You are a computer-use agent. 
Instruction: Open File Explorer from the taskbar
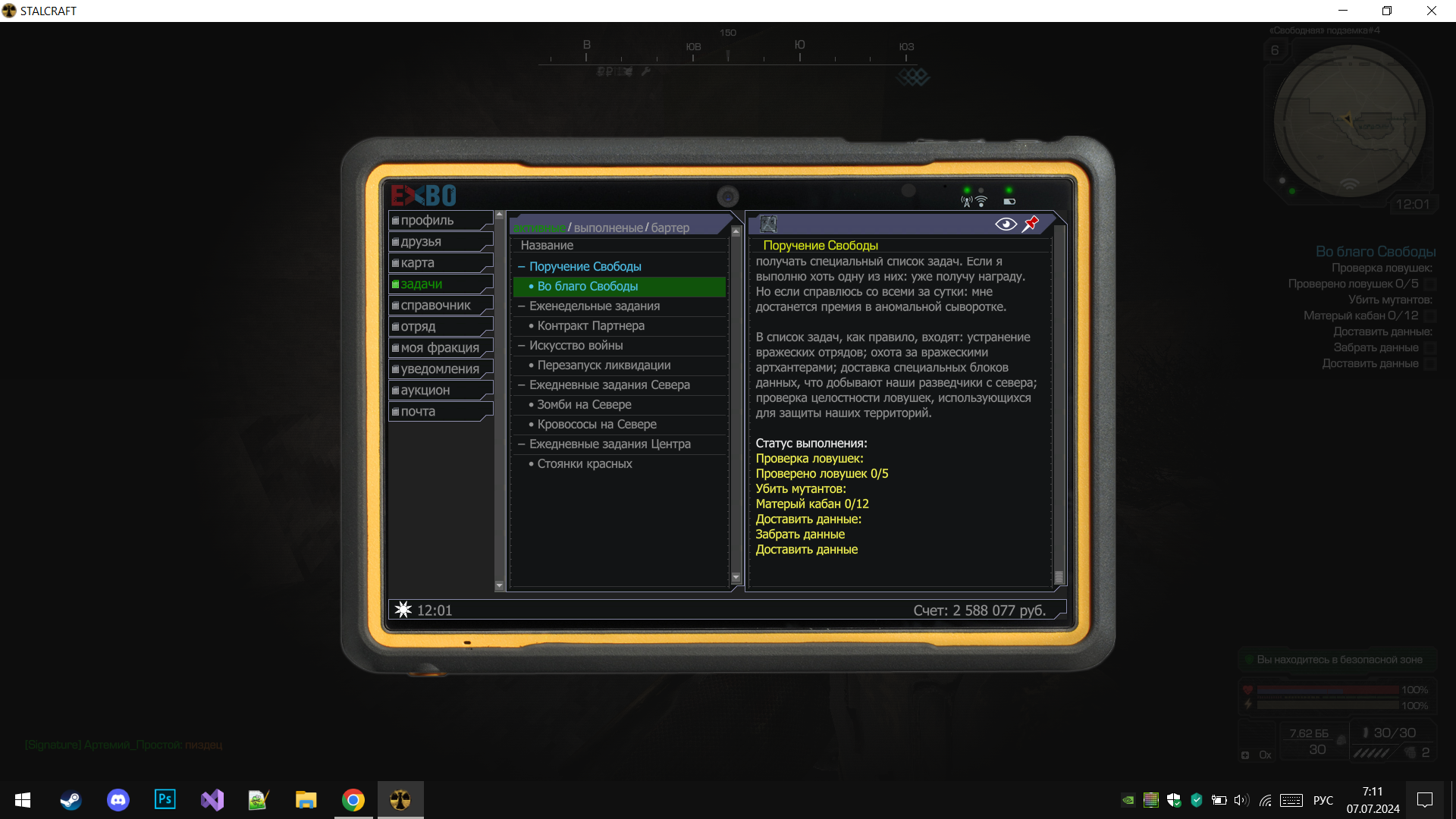[306, 800]
